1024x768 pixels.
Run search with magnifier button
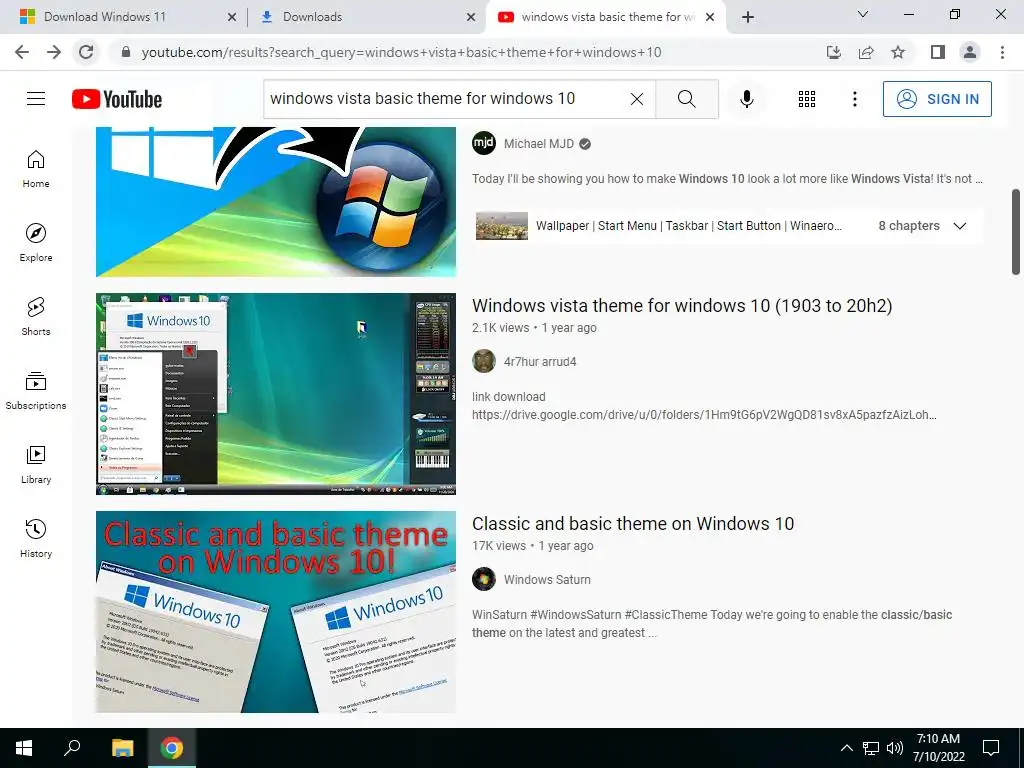point(686,99)
